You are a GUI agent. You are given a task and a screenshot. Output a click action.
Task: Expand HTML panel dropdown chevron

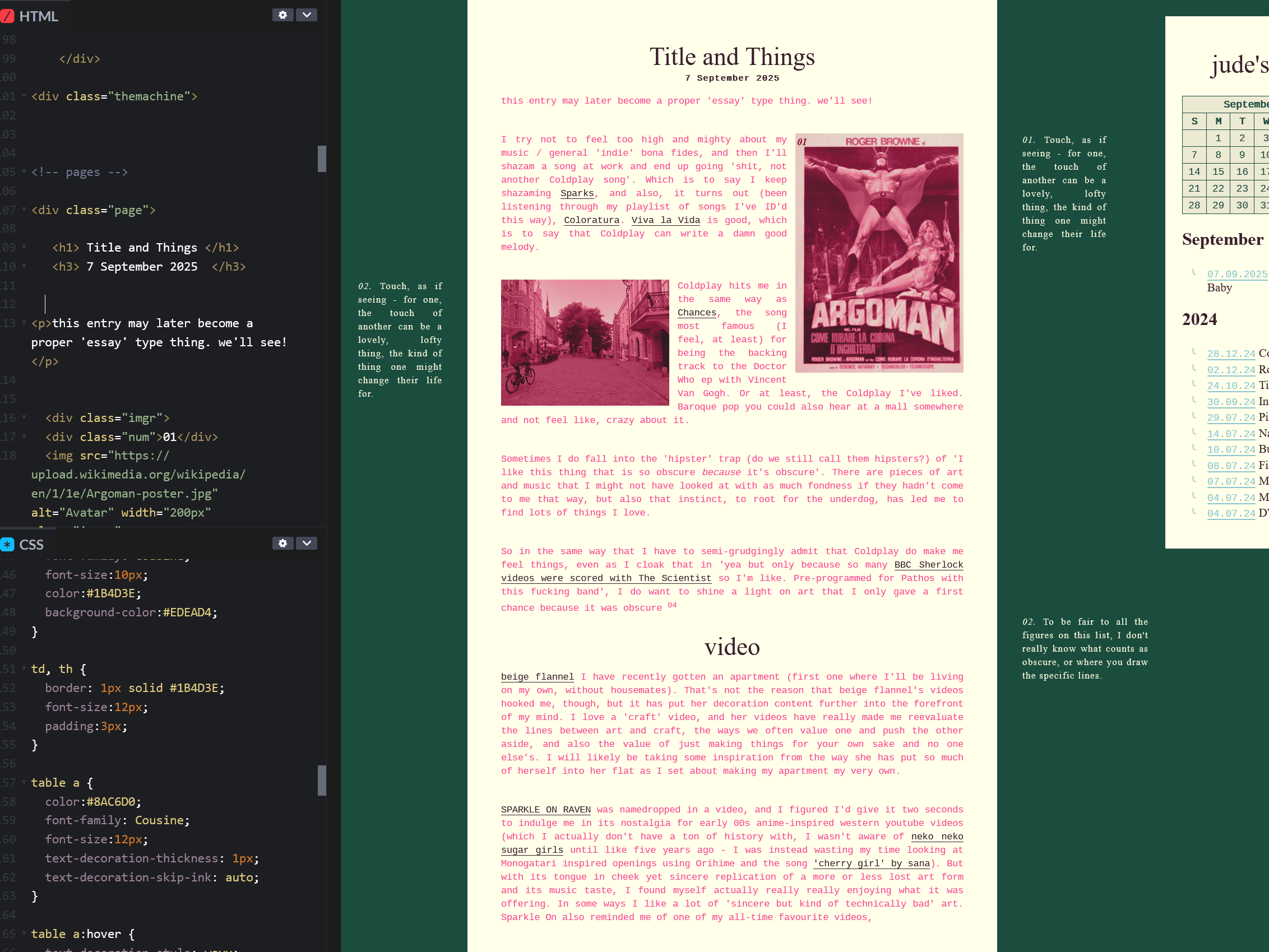pyautogui.click(x=307, y=15)
